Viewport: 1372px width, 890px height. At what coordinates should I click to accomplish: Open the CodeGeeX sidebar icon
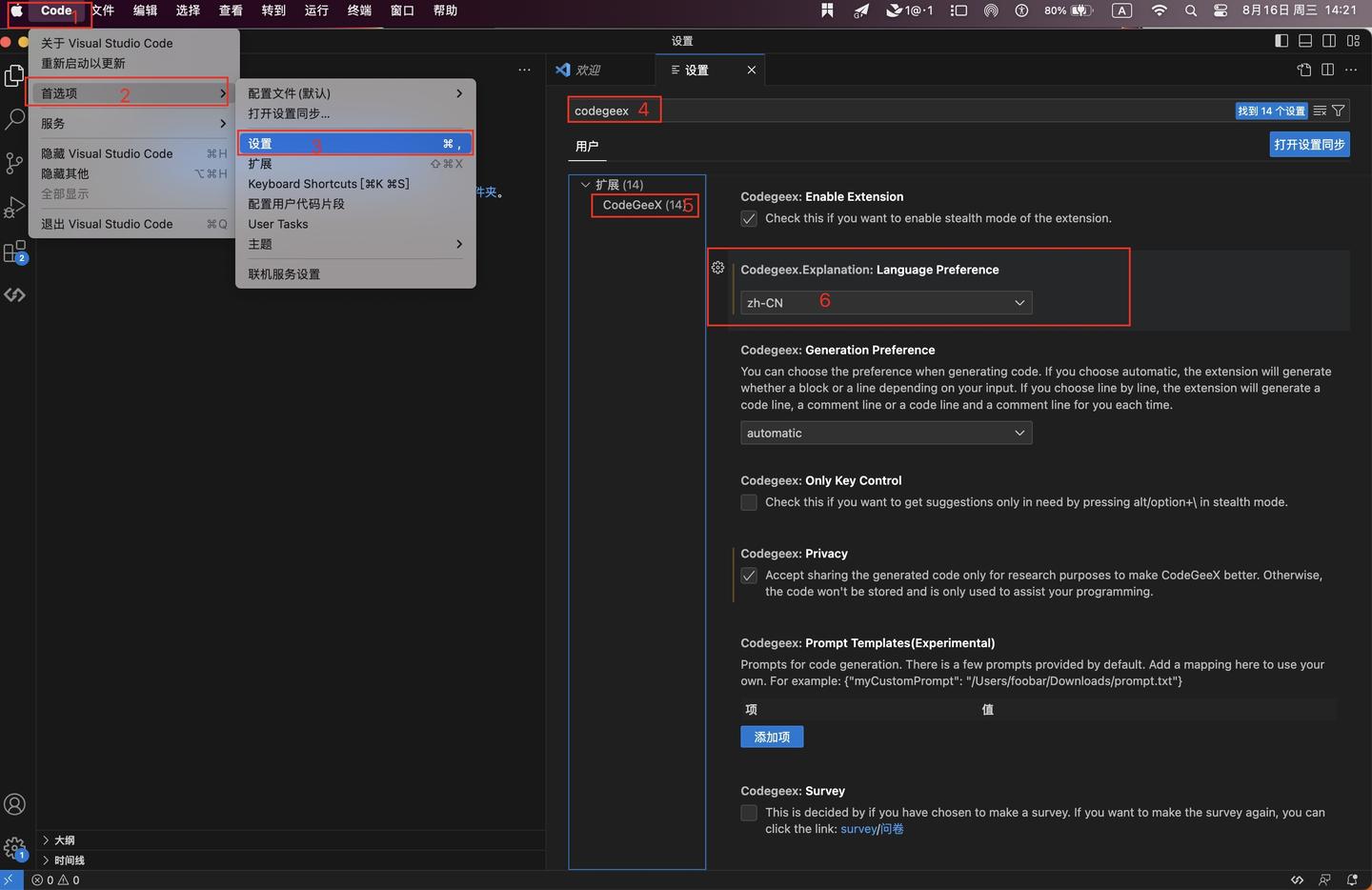14,294
